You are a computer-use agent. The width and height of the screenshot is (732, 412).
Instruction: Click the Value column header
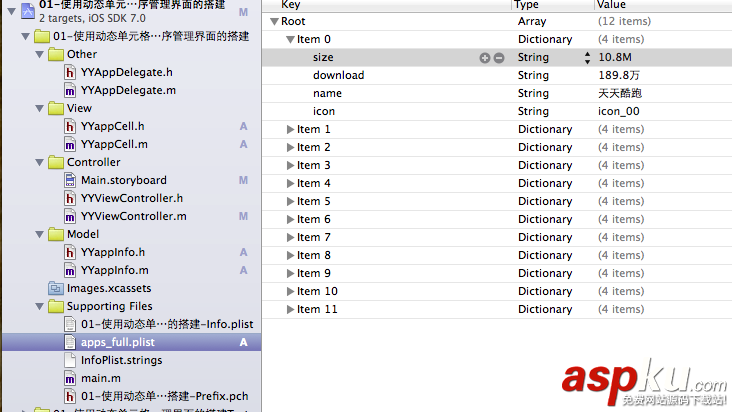tap(611, 5)
